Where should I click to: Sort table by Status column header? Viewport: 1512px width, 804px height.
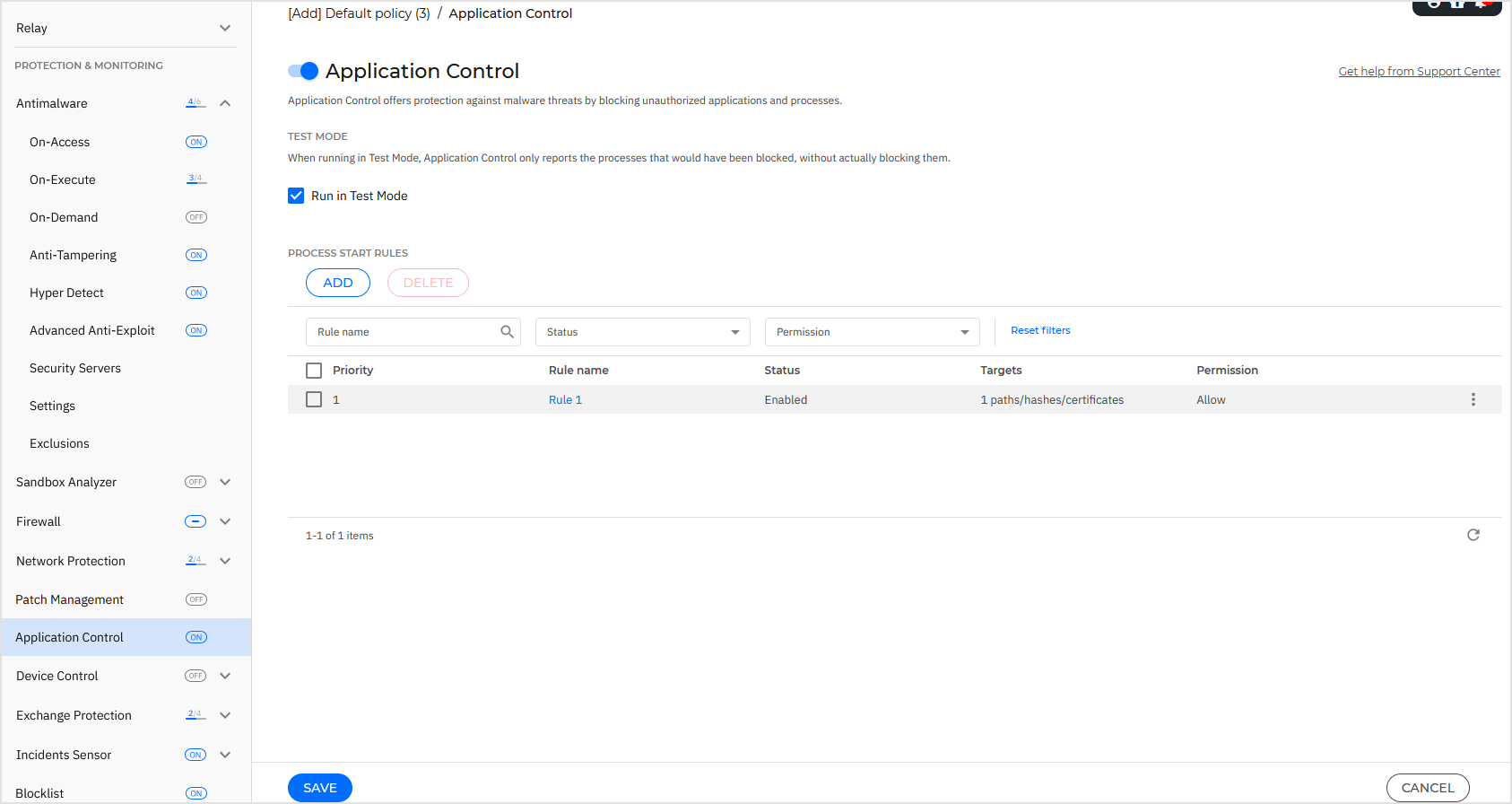(x=782, y=371)
